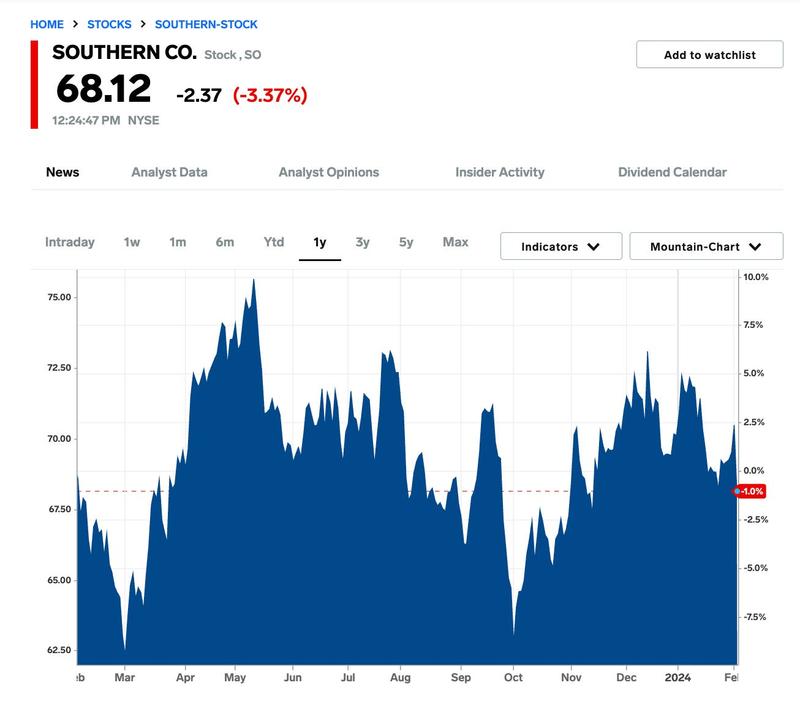800x701 pixels.
Task: Click the 65.00 y-axis label
Action: [59, 580]
